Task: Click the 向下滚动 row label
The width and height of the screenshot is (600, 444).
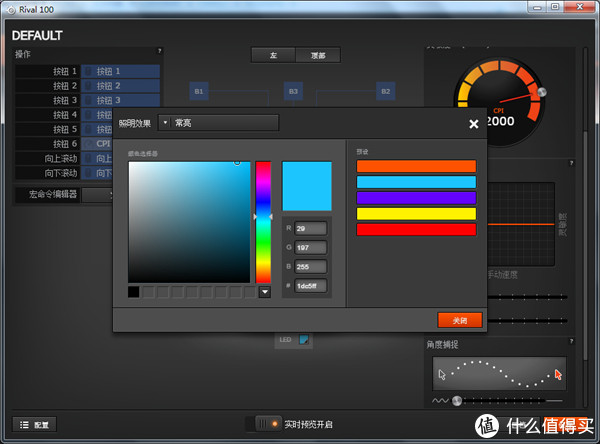Action: 60,173
